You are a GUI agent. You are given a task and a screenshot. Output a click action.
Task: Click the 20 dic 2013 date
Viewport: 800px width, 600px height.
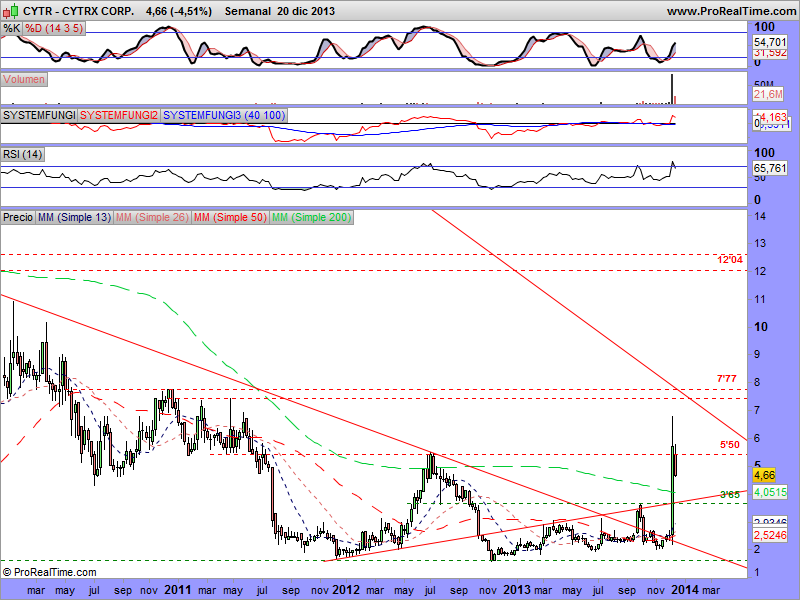[x=306, y=11]
